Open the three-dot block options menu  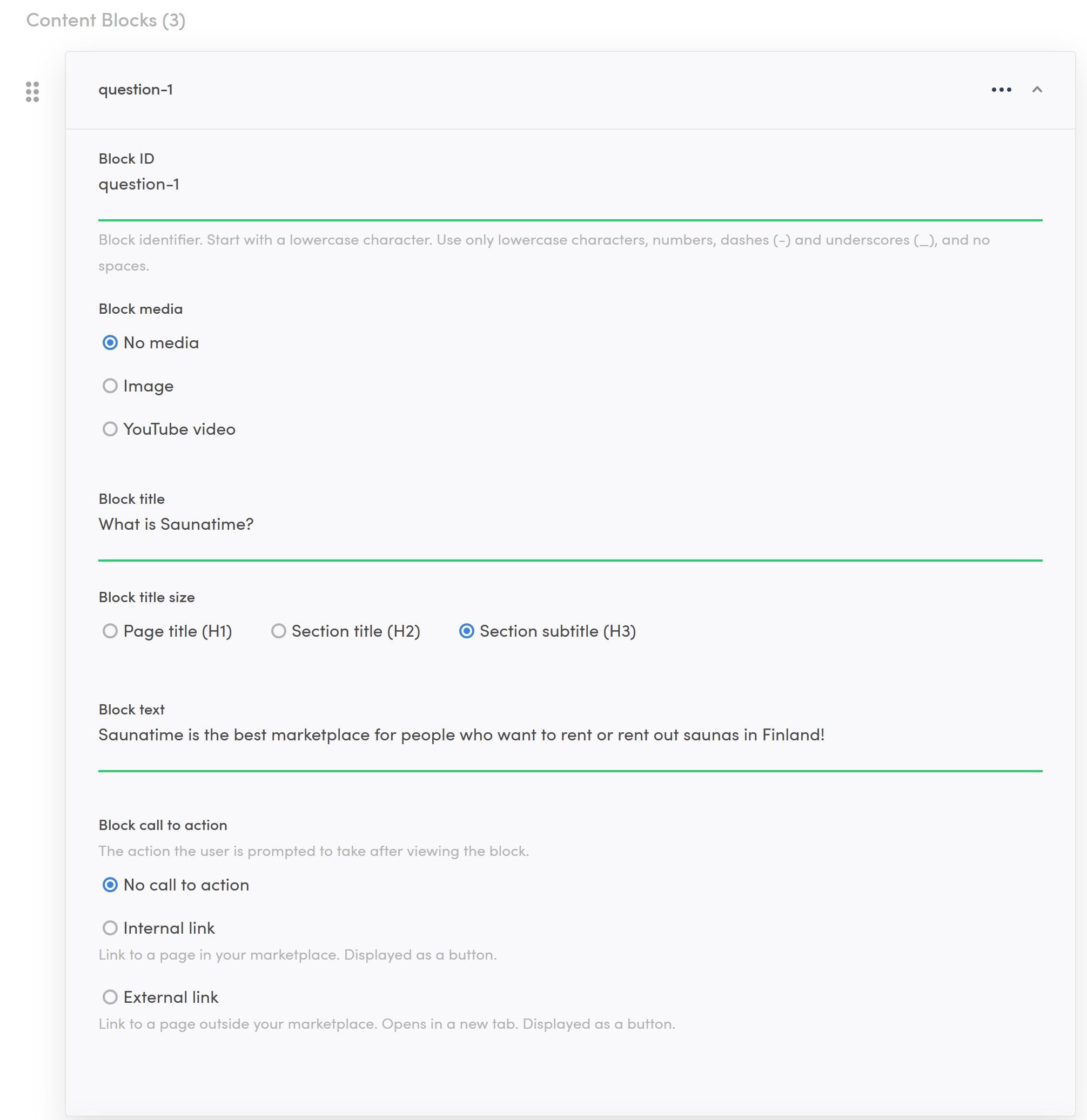coord(1001,90)
